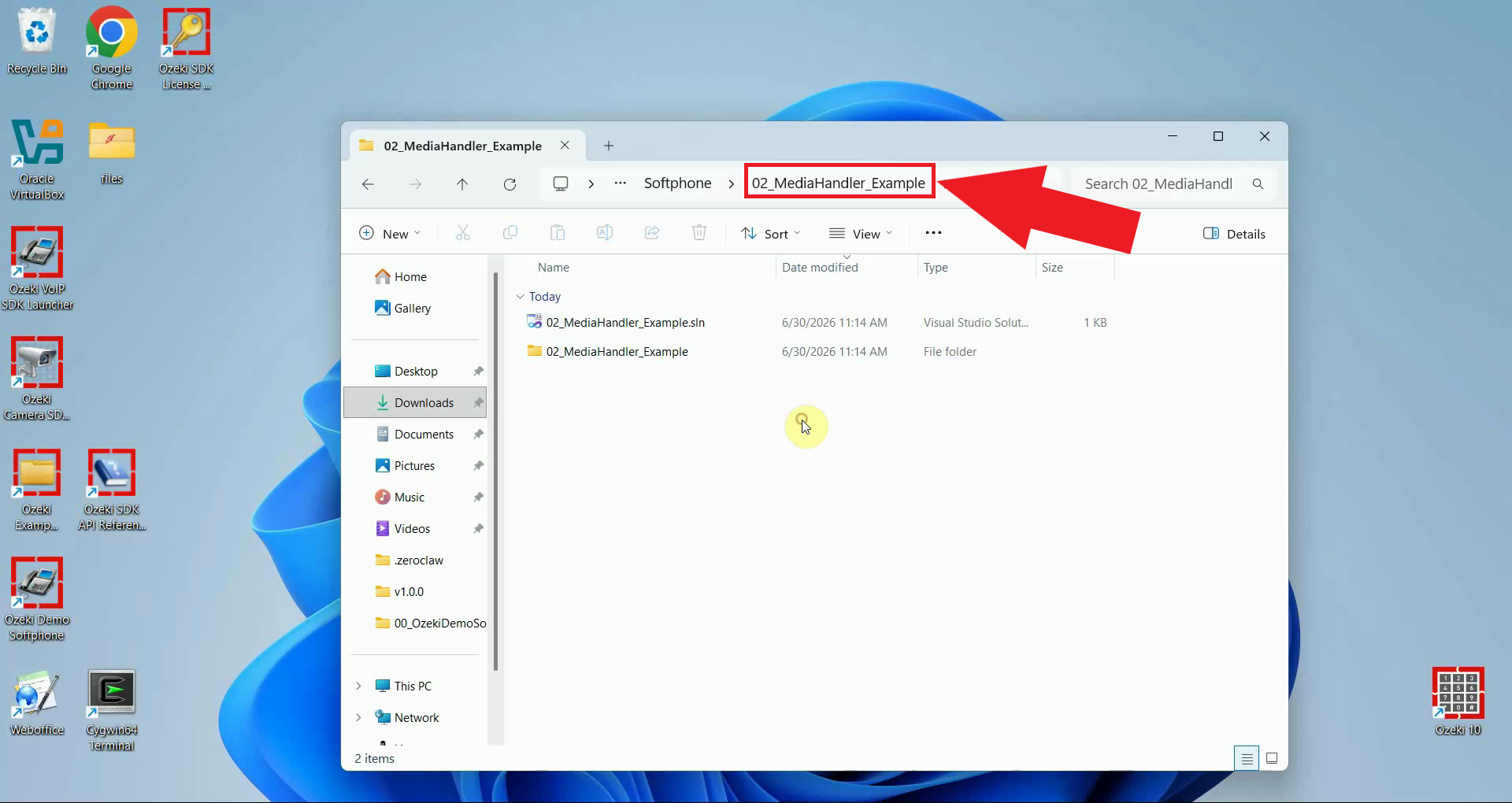
Task: Go up one folder level
Action: click(x=462, y=183)
